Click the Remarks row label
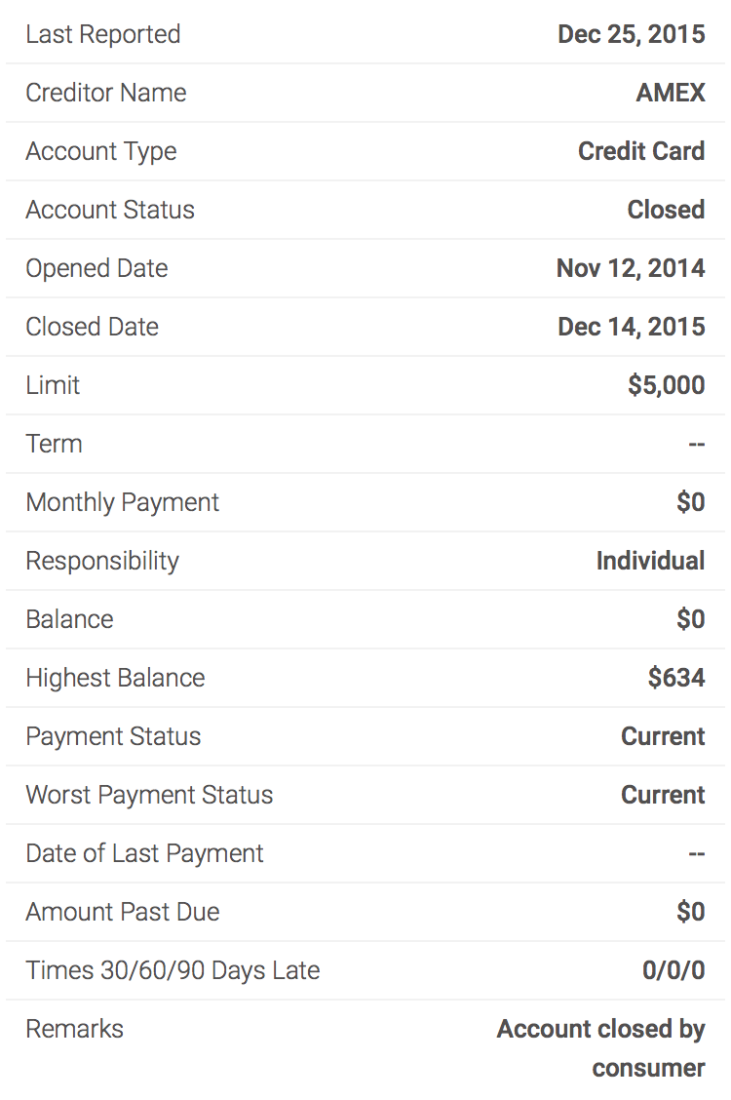731x1100 pixels. point(74,1029)
